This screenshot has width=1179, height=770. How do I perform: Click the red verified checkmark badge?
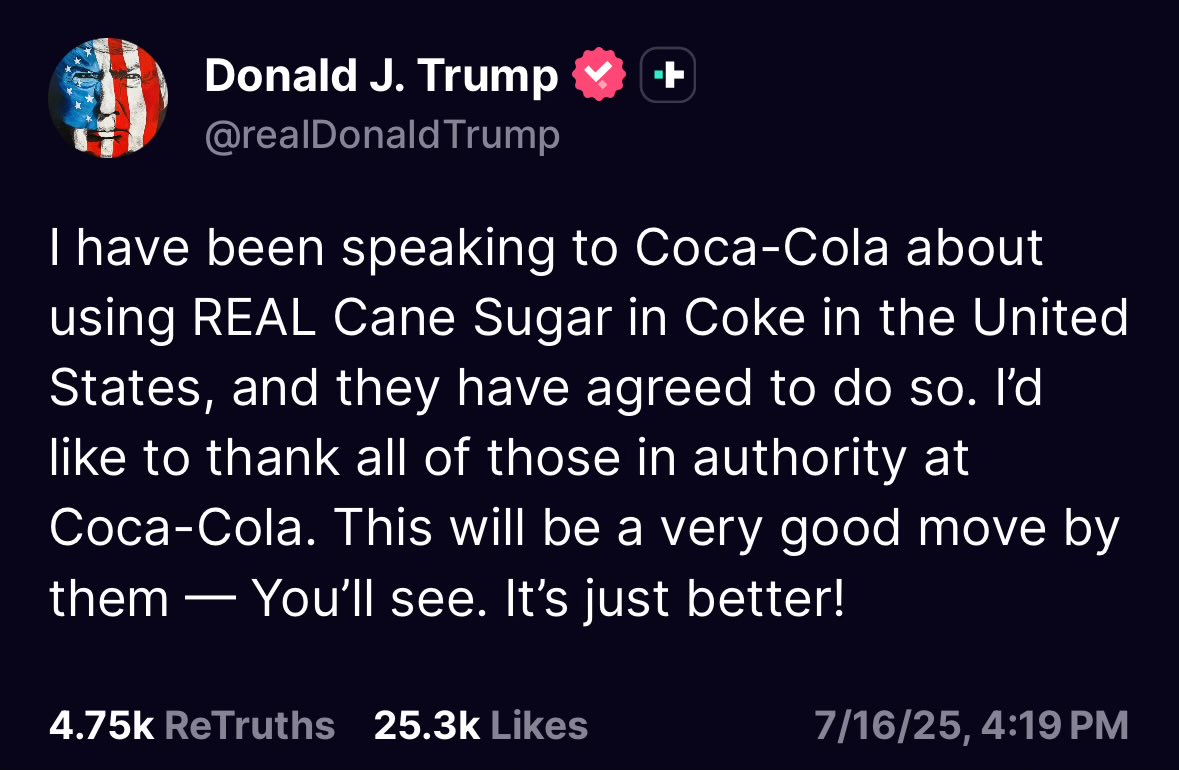(598, 73)
